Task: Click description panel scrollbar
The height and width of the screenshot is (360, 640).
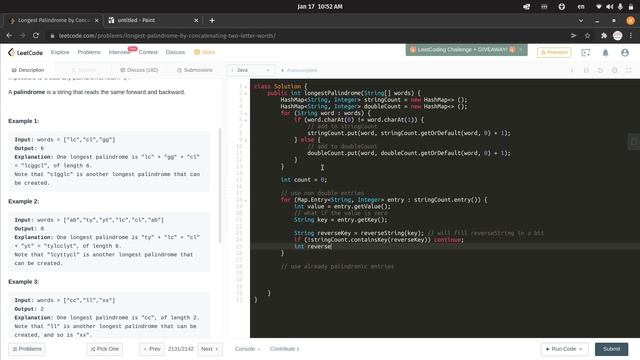Action: click(220, 186)
